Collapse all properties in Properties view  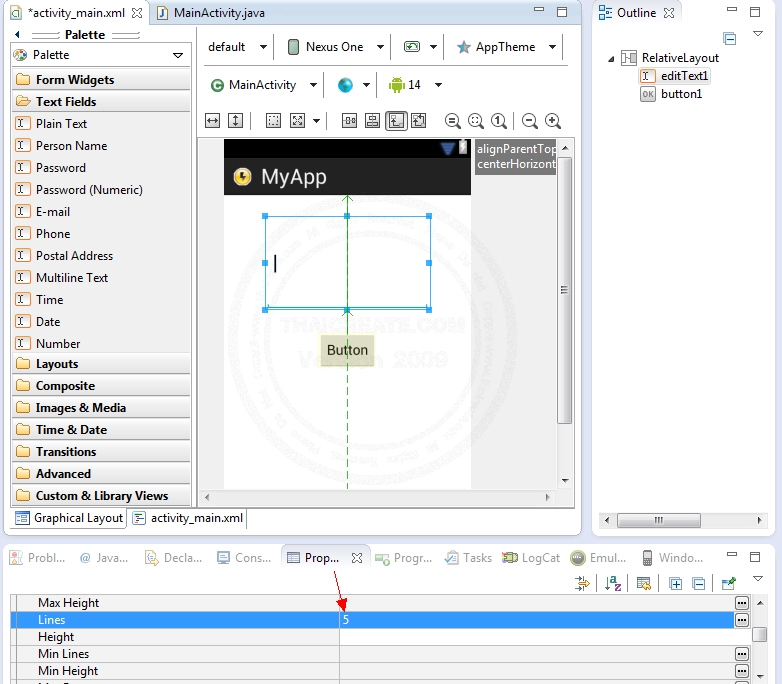(699, 583)
